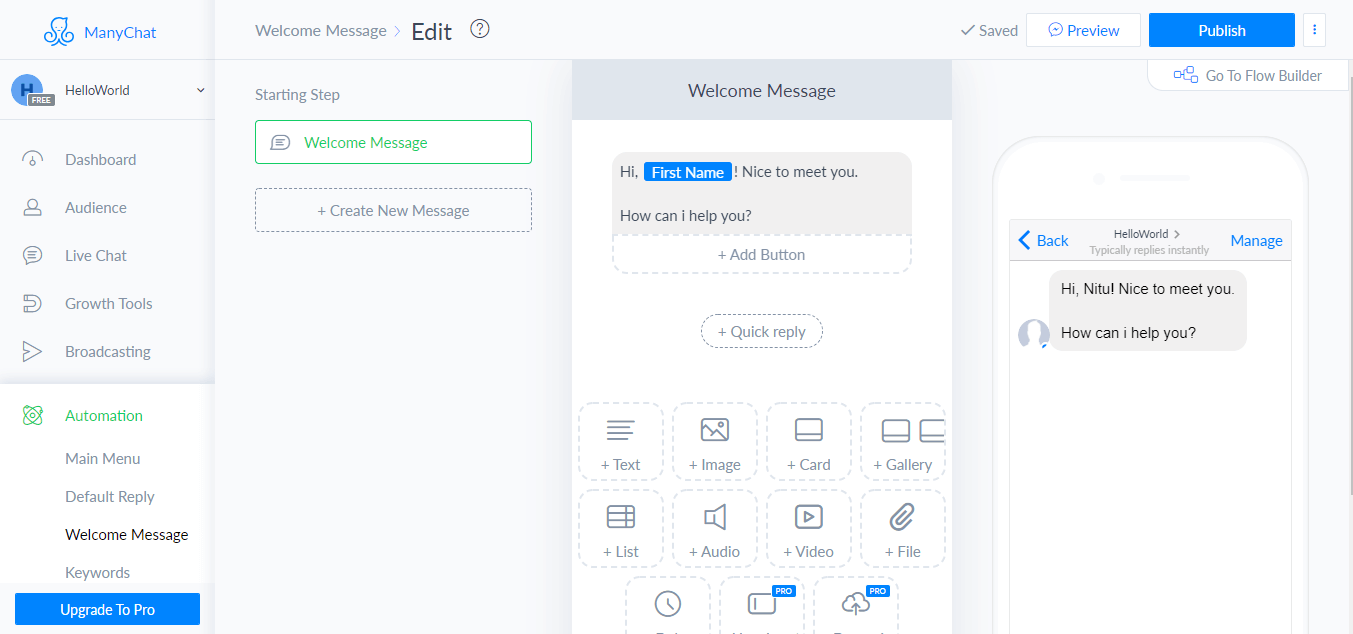Open the three-dot more options menu
This screenshot has width=1353, height=634.
tap(1314, 30)
